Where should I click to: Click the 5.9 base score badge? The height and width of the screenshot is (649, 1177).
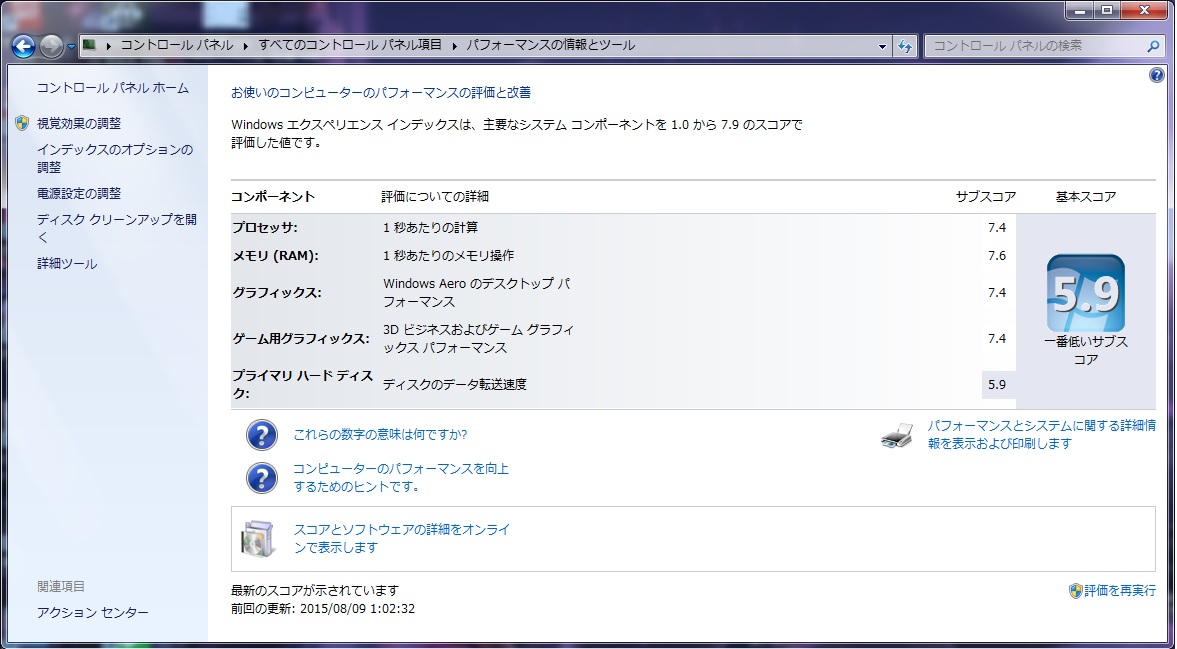pos(1085,293)
